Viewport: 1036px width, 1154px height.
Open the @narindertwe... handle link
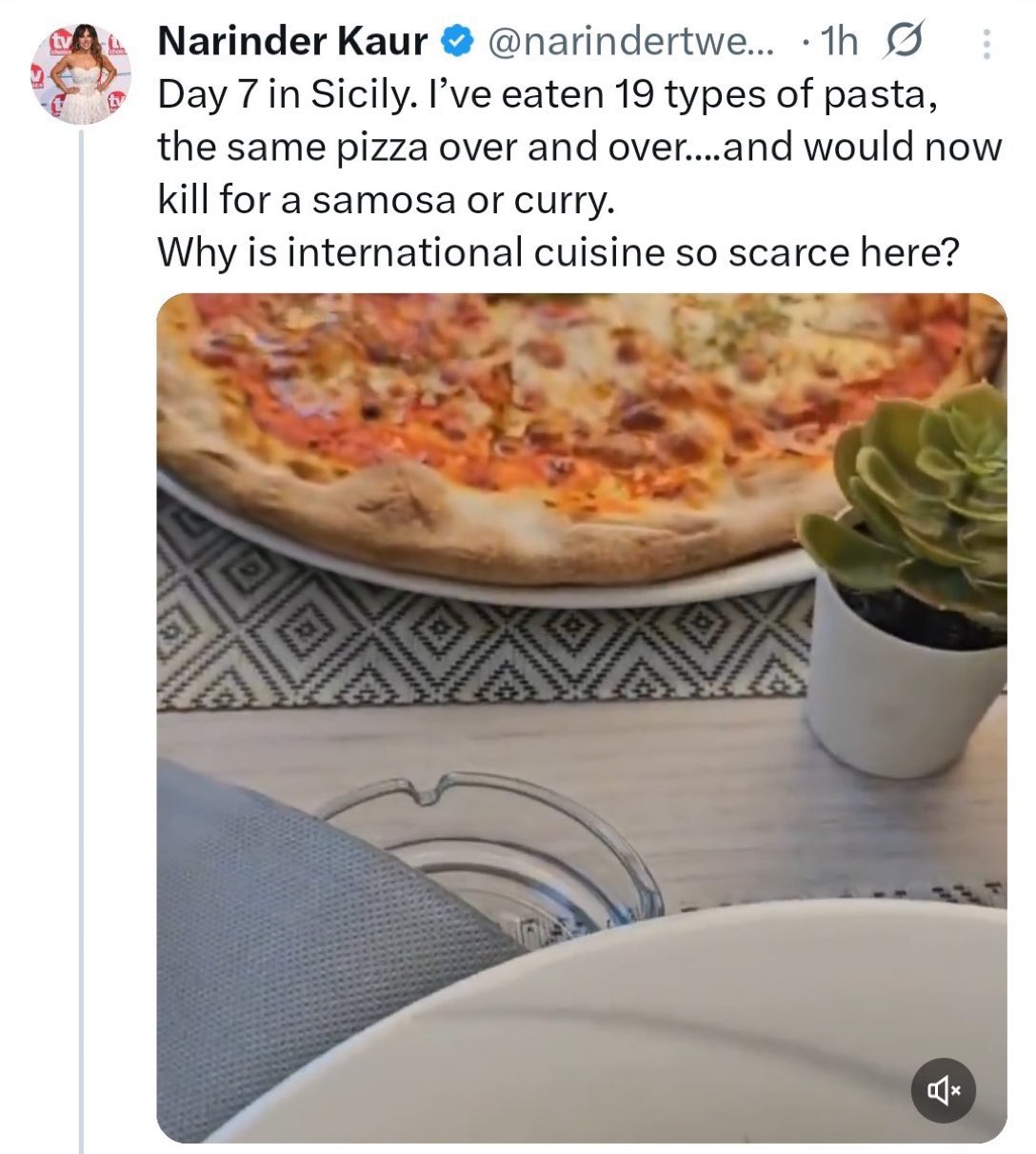(633, 42)
